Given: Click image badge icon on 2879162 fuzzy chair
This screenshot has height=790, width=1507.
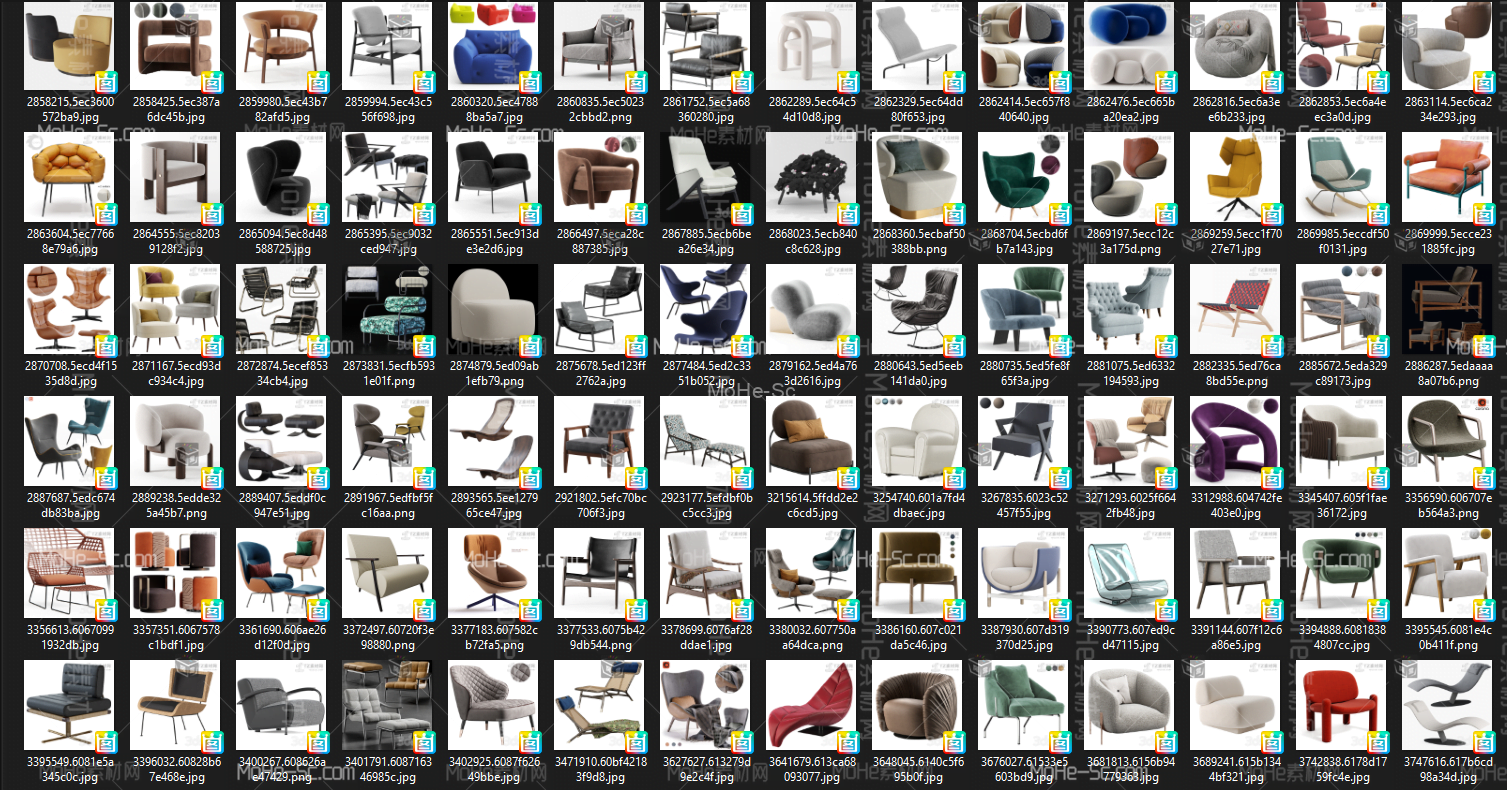Looking at the screenshot, I should tap(847, 346).
